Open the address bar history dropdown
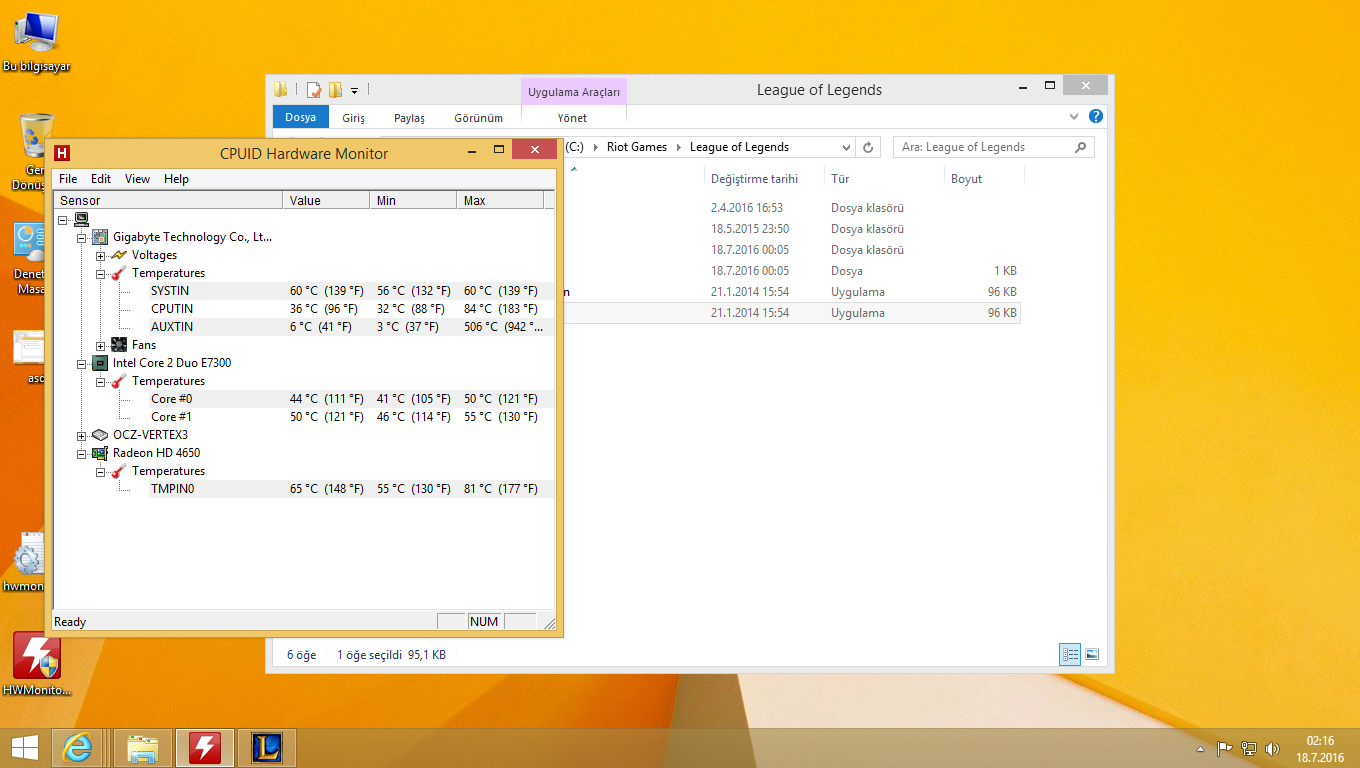Viewport: 1360px width, 768px height. 846,147
